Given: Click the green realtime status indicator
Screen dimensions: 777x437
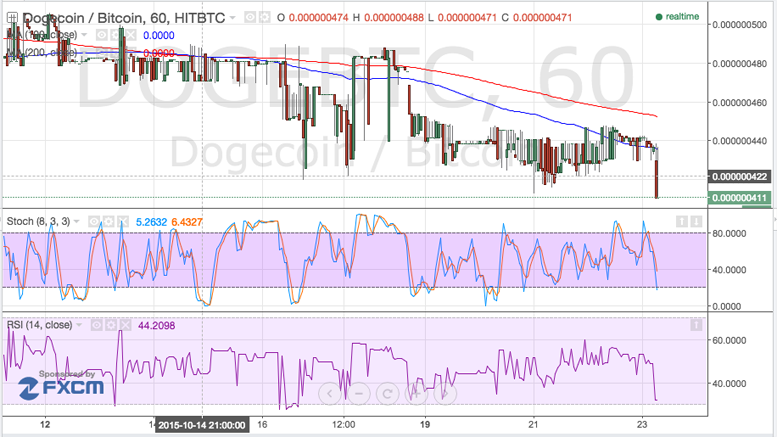Looking at the screenshot, I should 677,17.
